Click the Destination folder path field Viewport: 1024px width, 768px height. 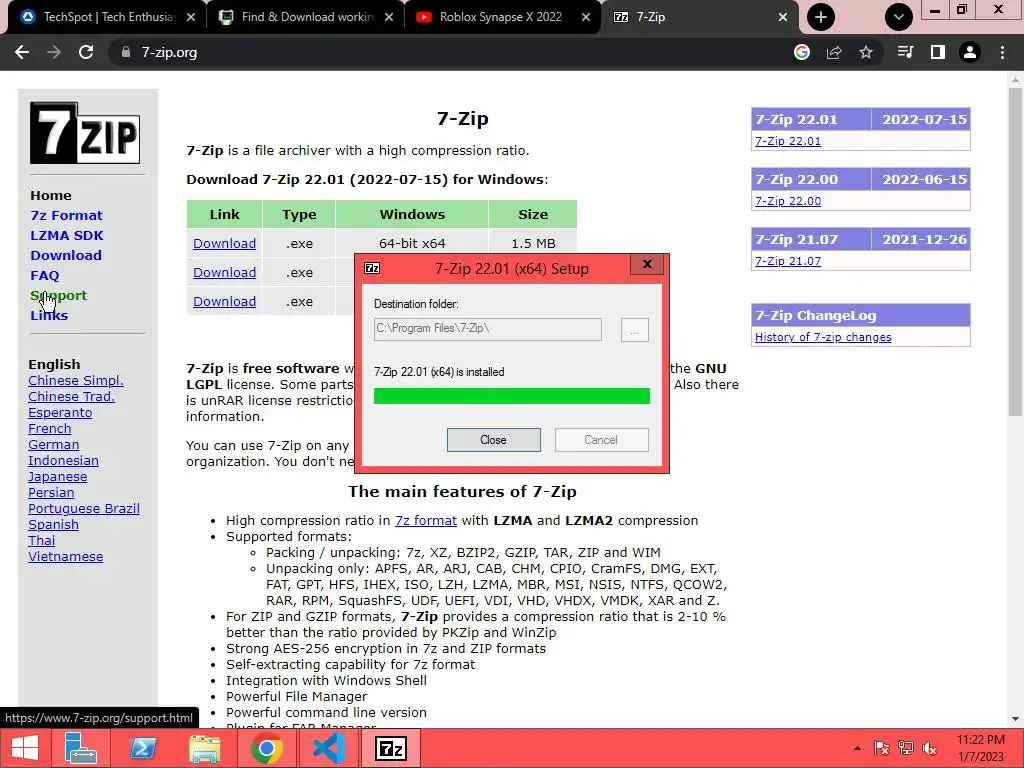487,329
